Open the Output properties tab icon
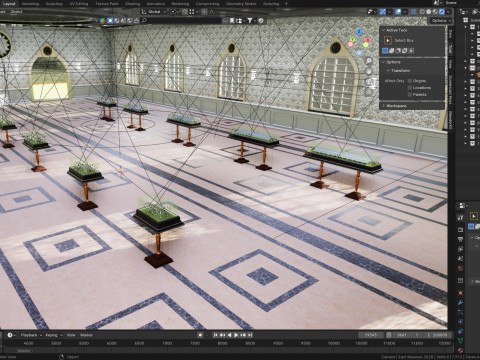The height and width of the screenshot is (360, 480). point(460,239)
